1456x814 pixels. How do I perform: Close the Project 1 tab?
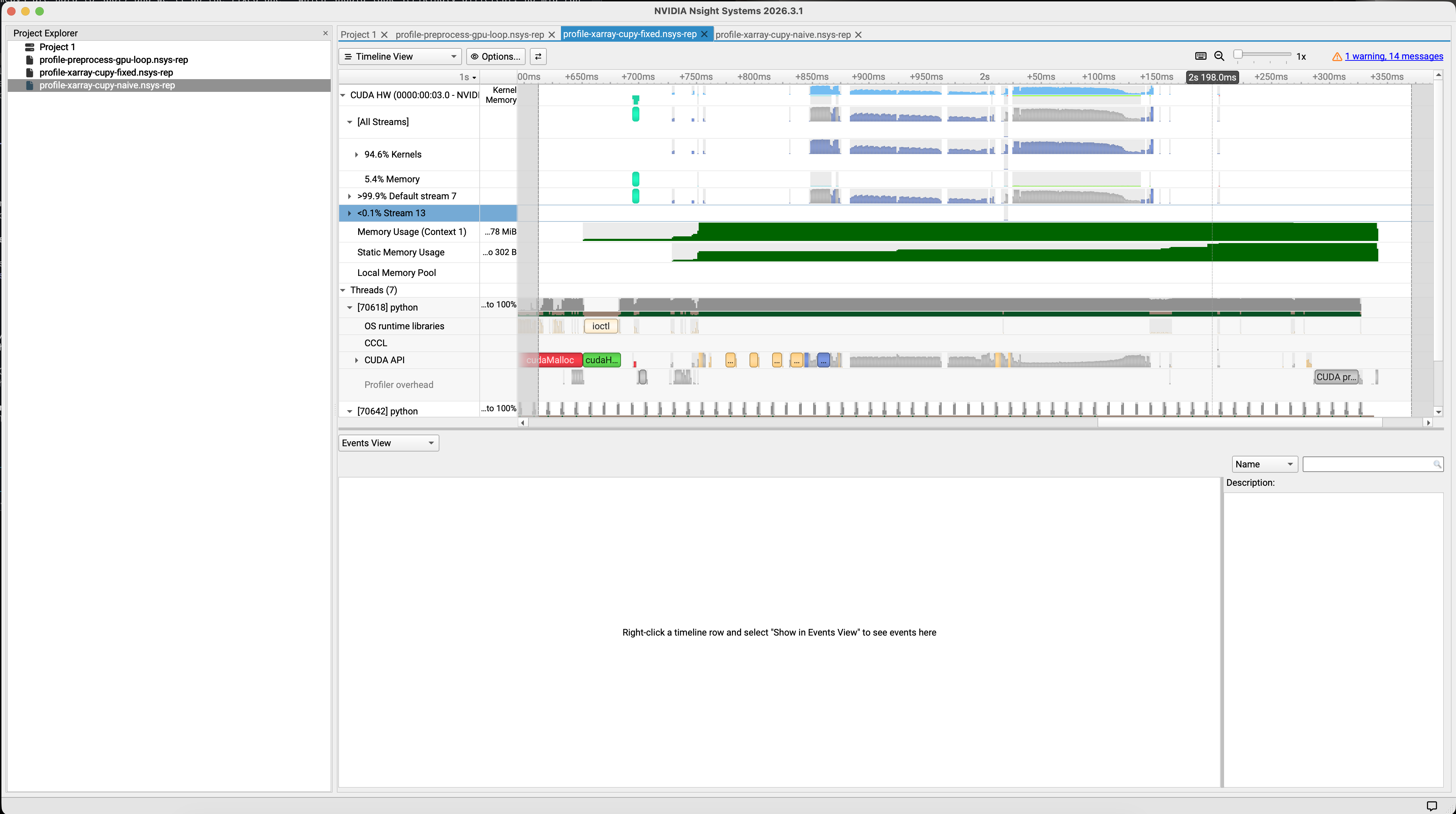coord(384,35)
